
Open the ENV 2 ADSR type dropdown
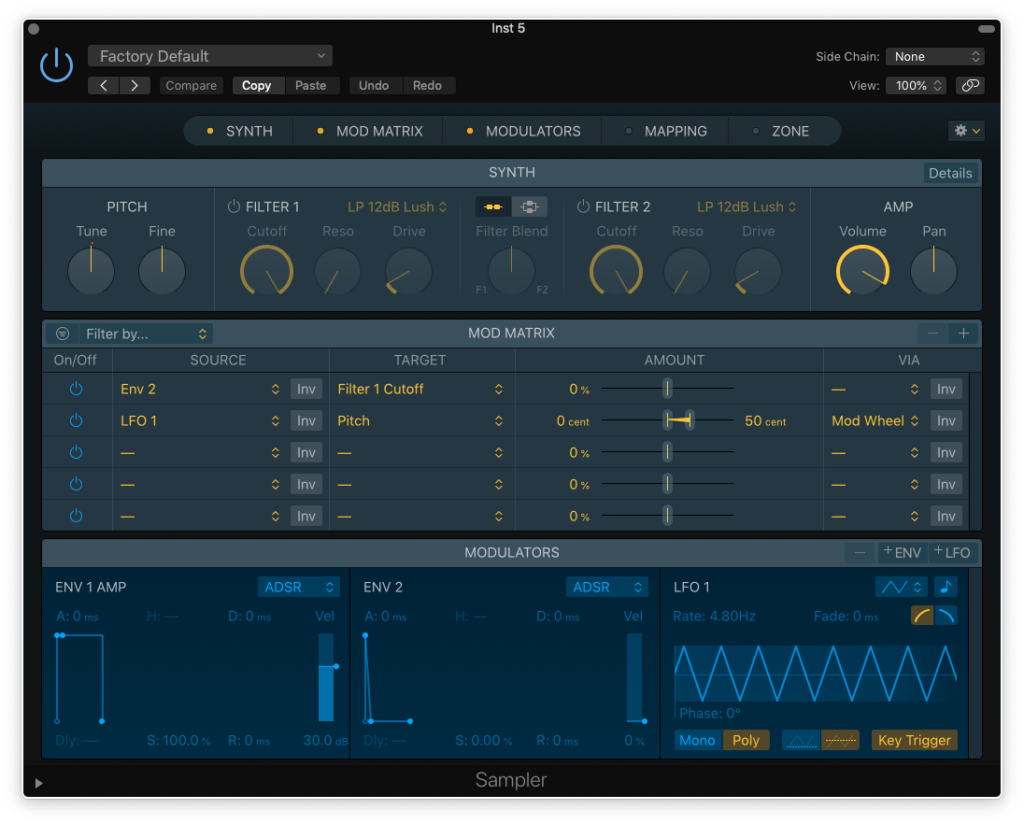(x=607, y=587)
